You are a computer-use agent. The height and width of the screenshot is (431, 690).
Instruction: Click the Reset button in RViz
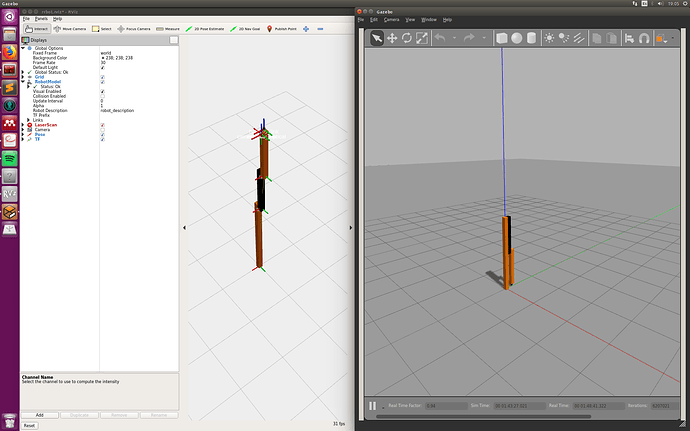tap(29, 426)
